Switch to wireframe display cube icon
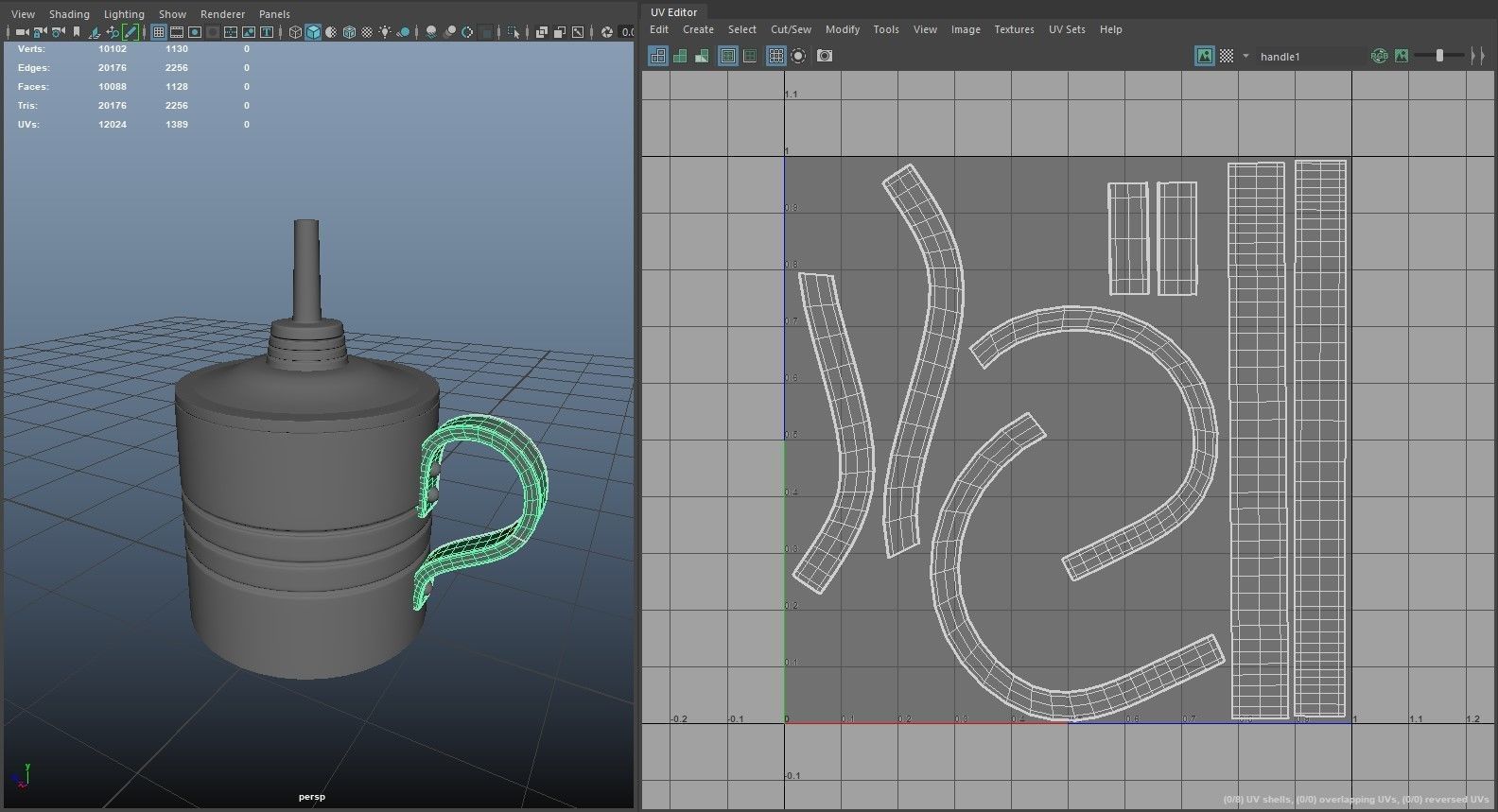1498x812 pixels. click(295, 32)
